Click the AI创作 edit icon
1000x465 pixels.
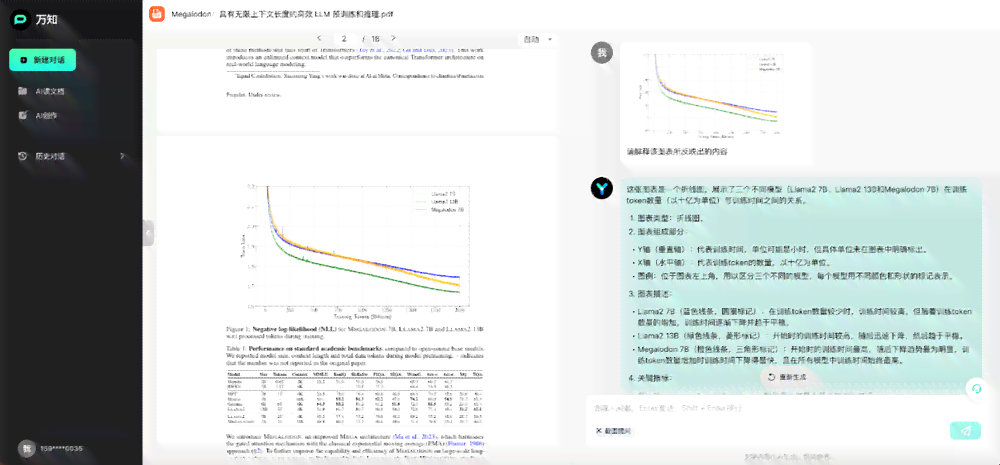[22, 115]
